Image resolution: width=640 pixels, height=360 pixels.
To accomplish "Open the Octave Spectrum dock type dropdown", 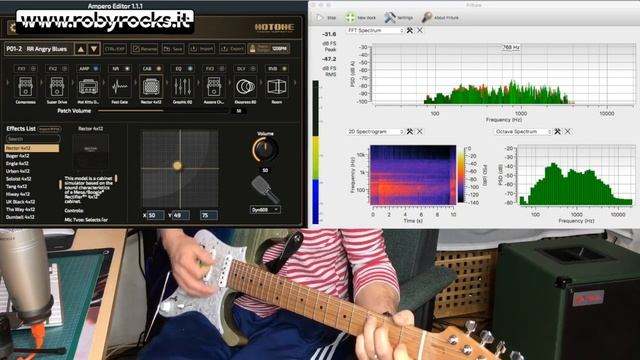I will (523, 131).
